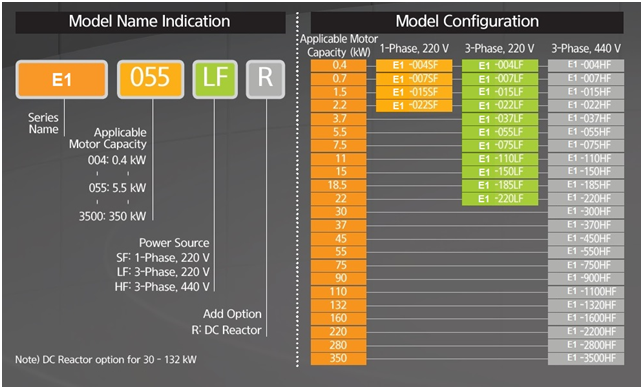Select the E1-750HF model cell

[586, 265]
